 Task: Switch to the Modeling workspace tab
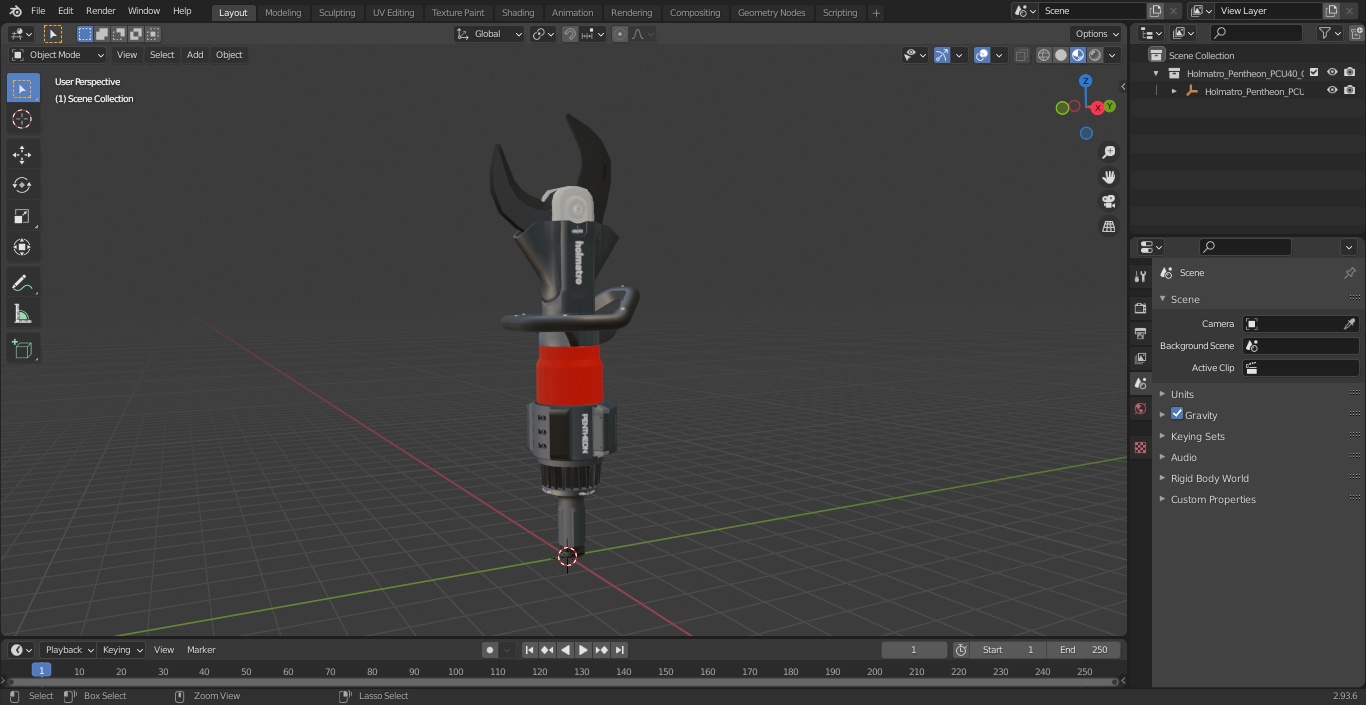tap(283, 13)
